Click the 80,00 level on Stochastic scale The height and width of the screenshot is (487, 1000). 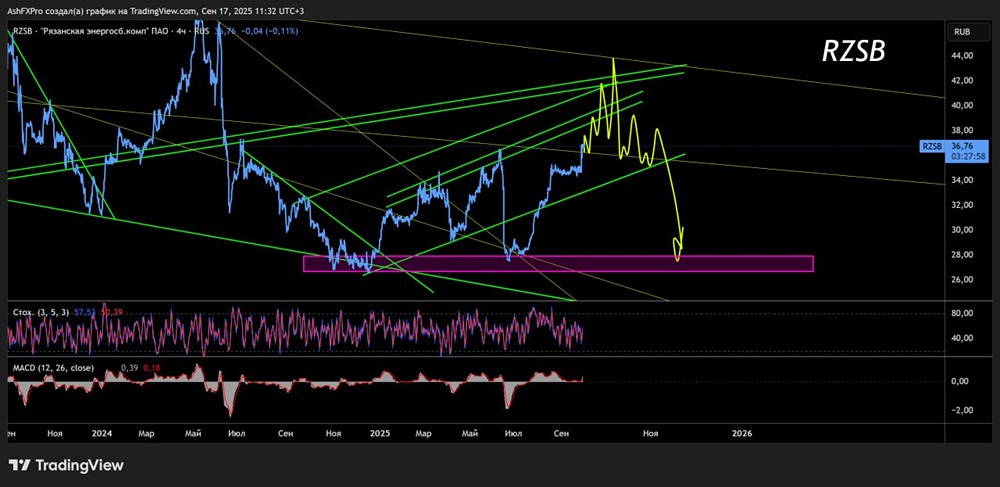pos(962,314)
